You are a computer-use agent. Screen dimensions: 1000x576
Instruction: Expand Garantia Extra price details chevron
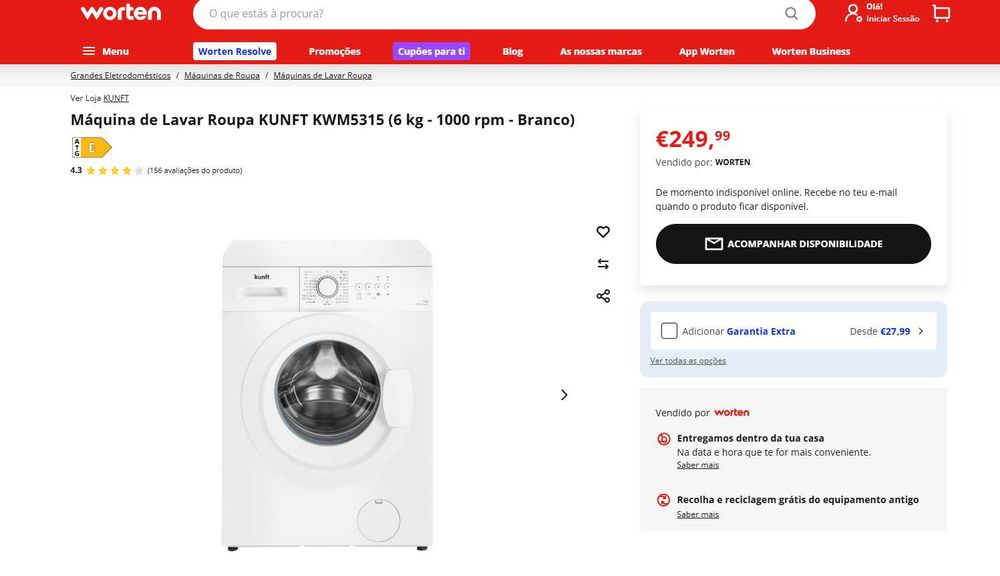coord(921,331)
